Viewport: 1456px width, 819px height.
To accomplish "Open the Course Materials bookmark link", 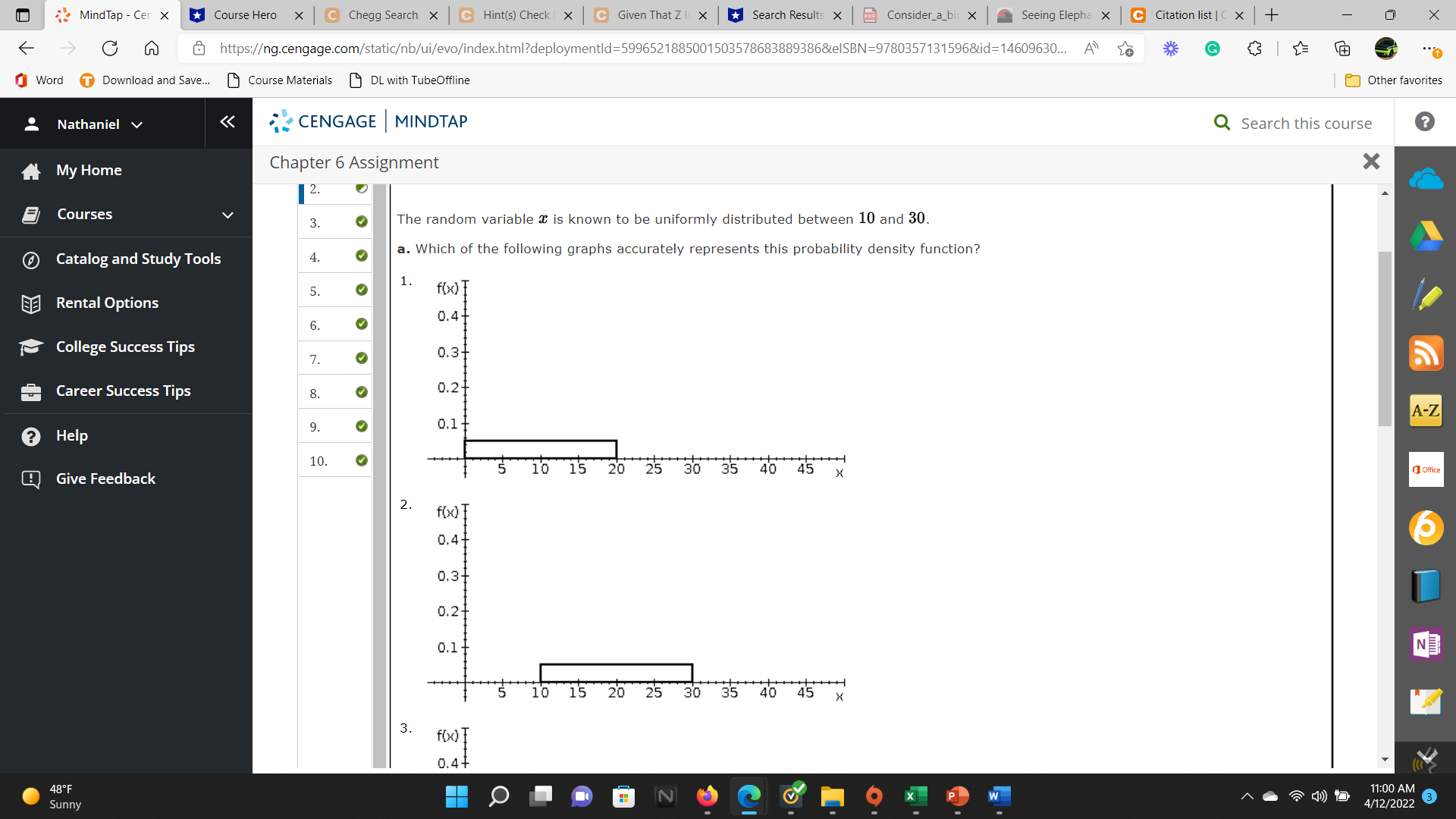I will pyautogui.click(x=290, y=80).
